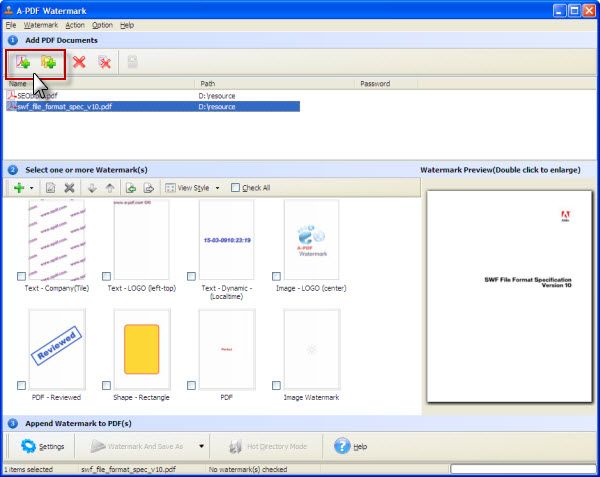This screenshot has width=600, height=477.
Task: Click the Add folder of PDFs icon
Action: [x=49, y=62]
